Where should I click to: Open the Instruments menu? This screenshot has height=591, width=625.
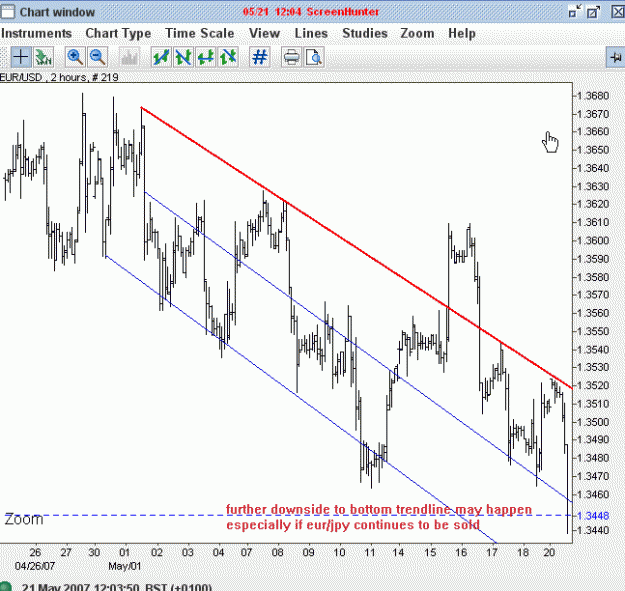tap(36, 33)
